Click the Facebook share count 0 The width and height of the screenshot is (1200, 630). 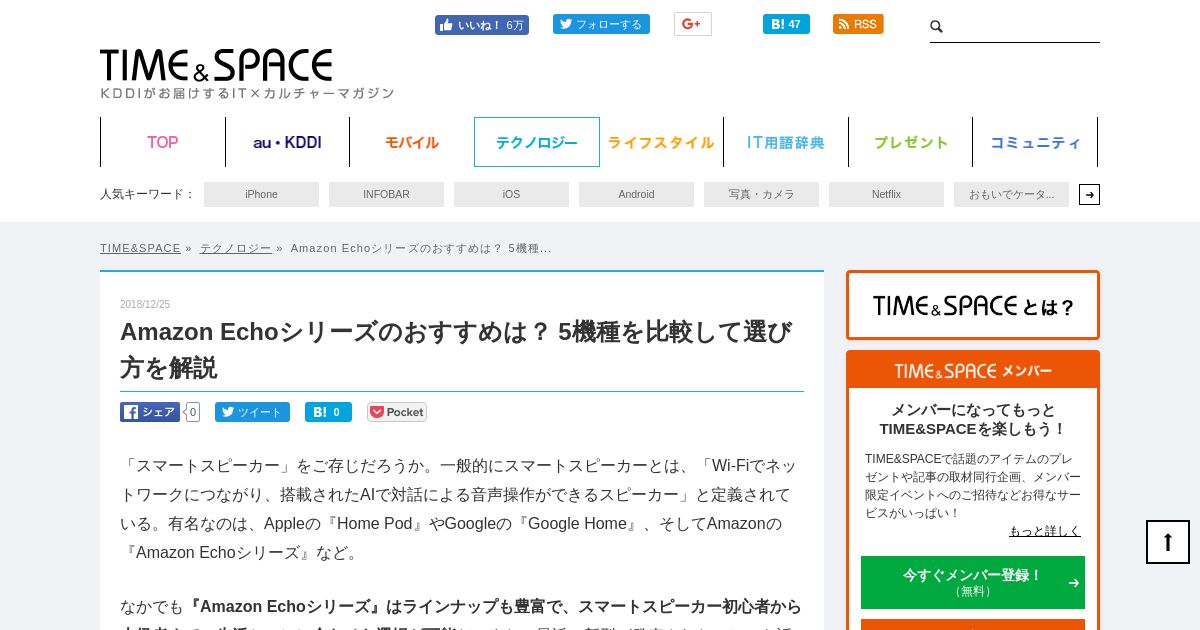click(x=193, y=412)
